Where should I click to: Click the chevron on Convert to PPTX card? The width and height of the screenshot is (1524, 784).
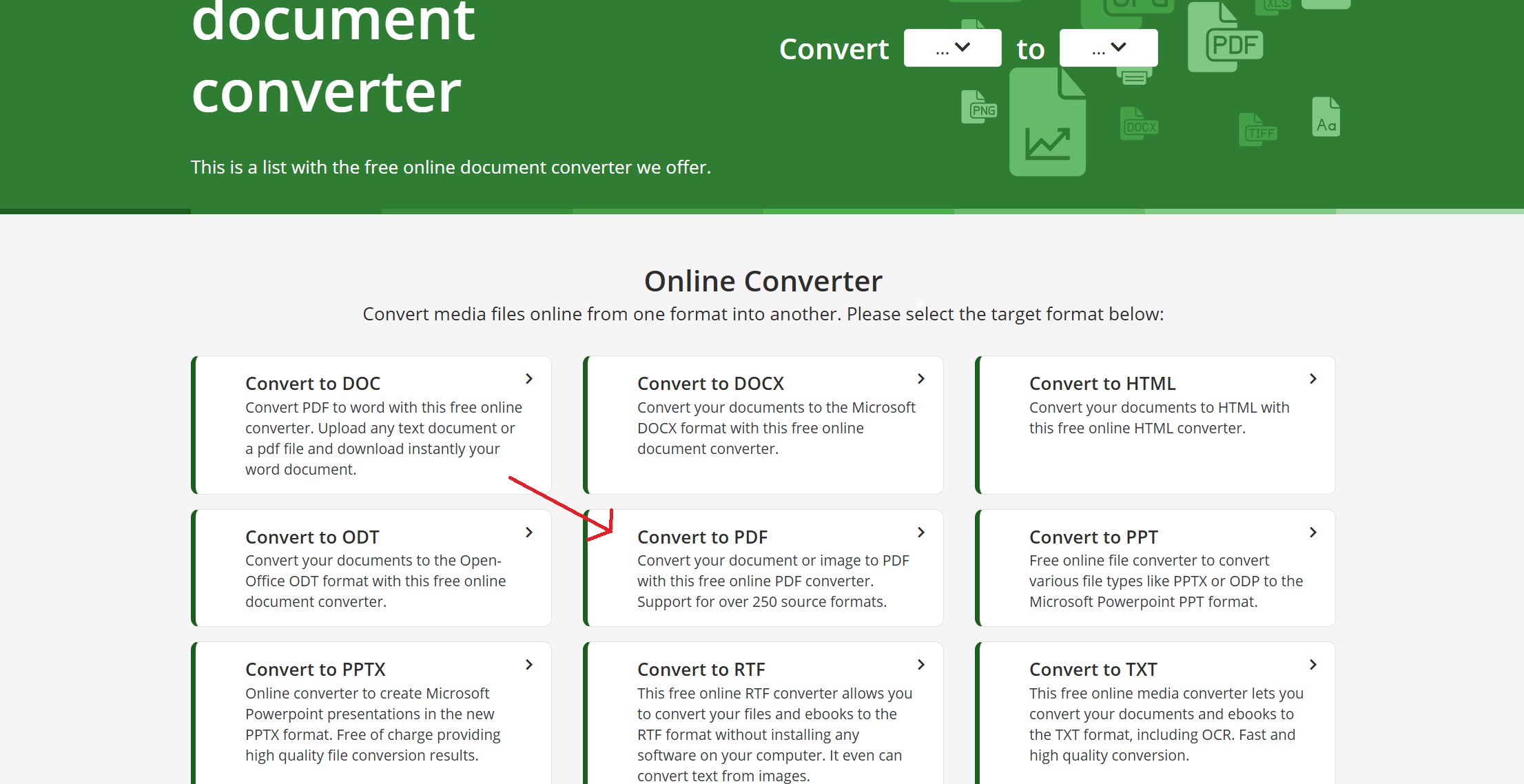[x=529, y=665]
